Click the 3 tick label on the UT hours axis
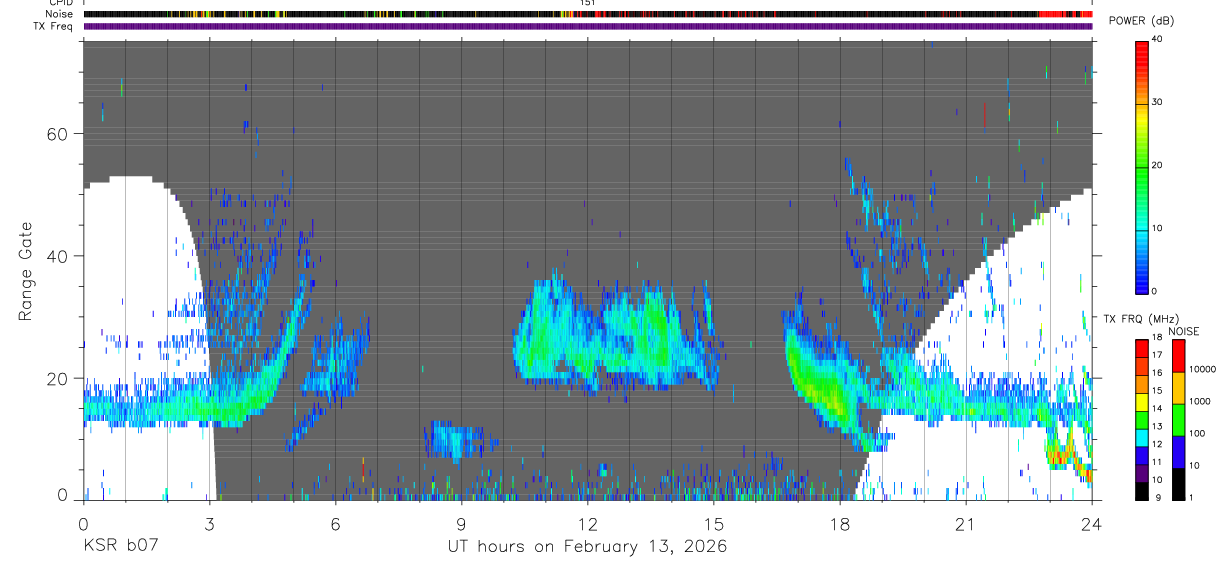 pos(209,524)
